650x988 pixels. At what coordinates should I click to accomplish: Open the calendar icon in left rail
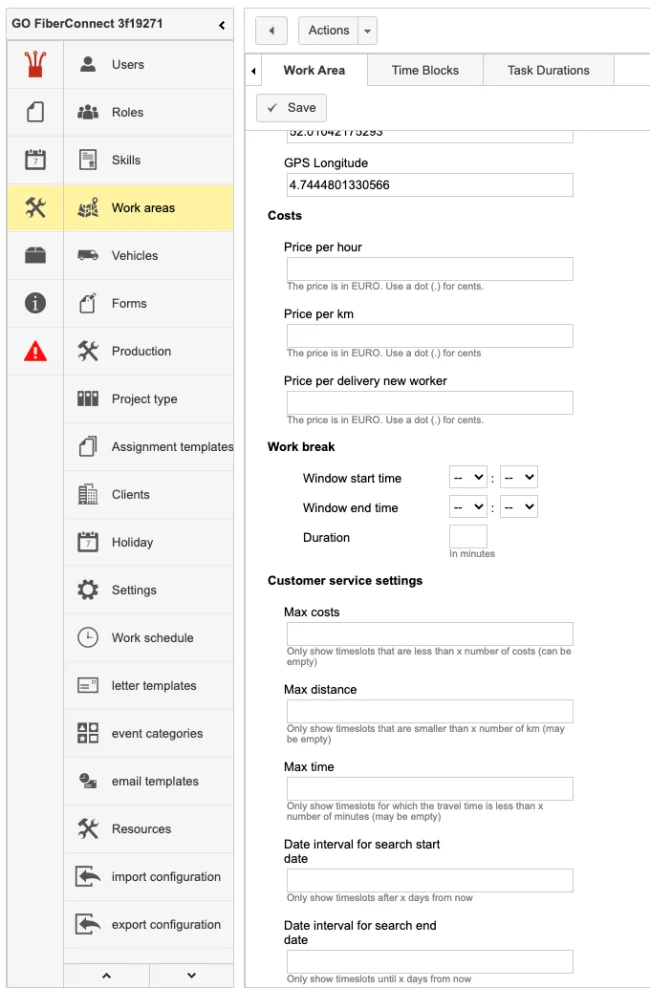pyautogui.click(x=35, y=160)
